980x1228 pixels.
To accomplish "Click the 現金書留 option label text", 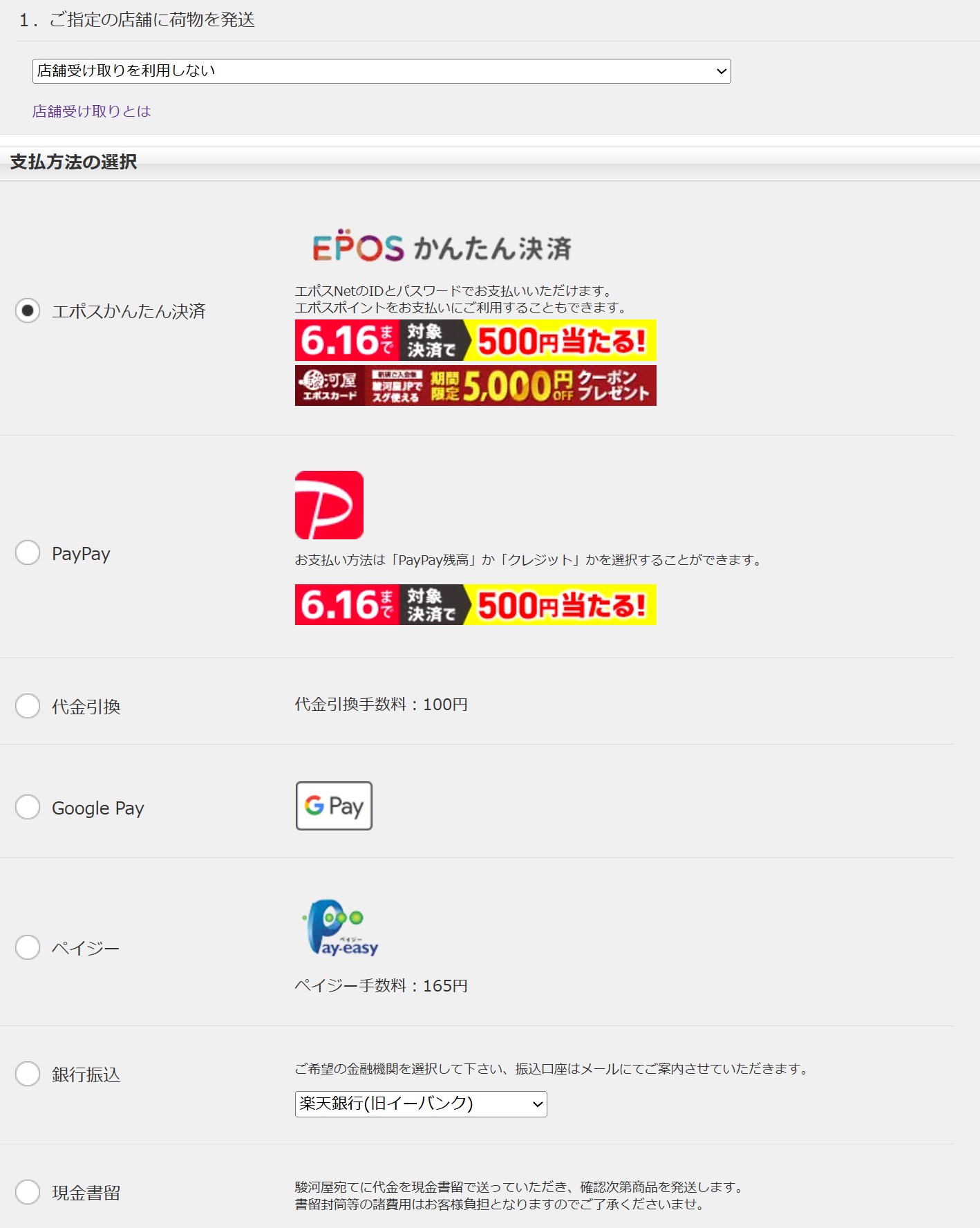I will coord(86,1193).
